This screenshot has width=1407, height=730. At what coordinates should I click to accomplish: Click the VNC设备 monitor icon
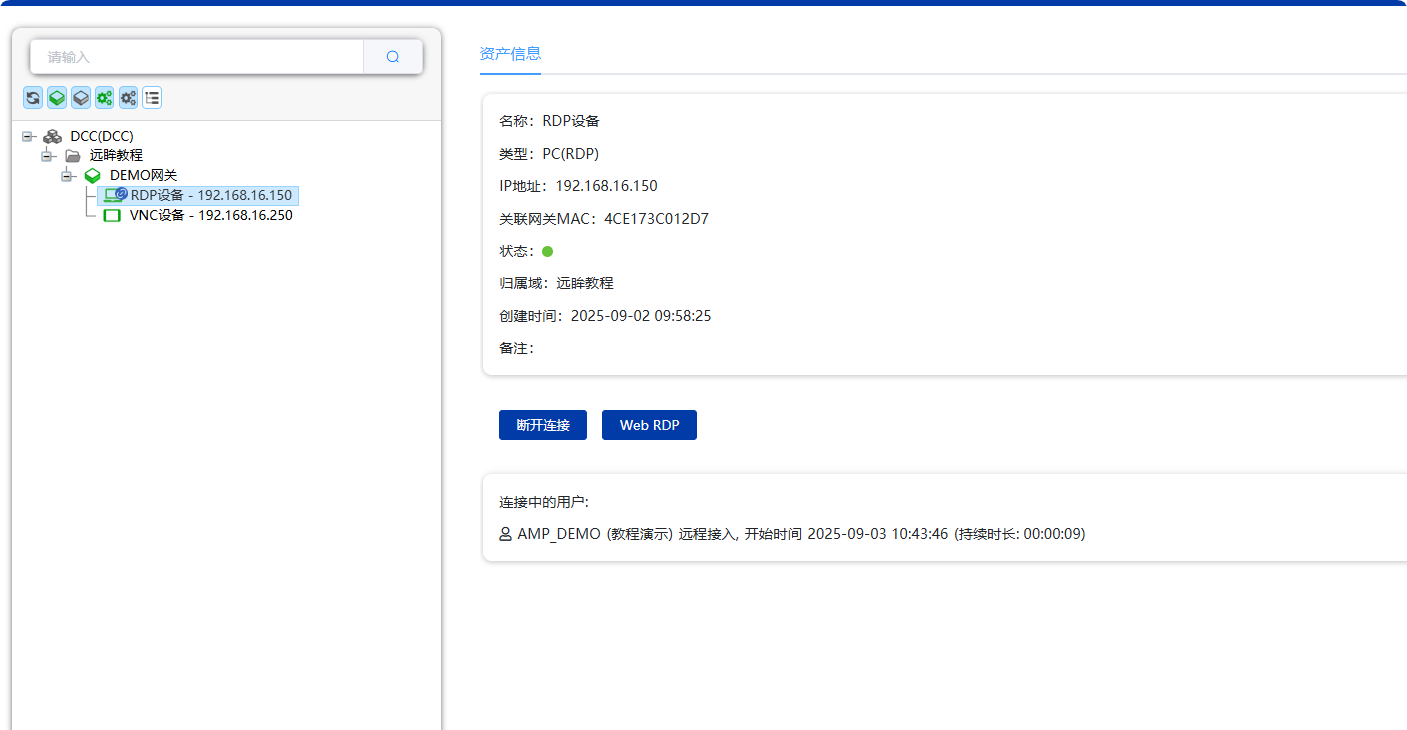point(112,215)
